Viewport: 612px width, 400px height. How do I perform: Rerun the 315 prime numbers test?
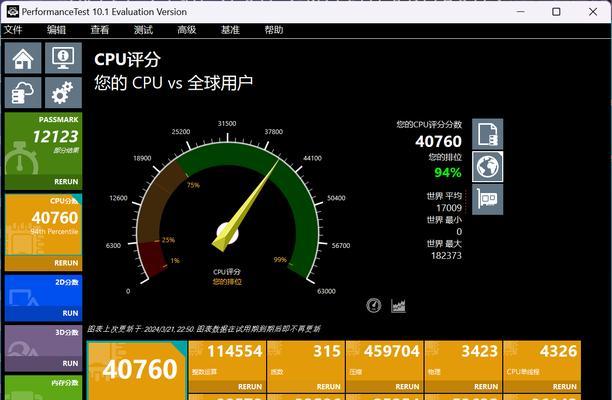[x=329, y=387]
